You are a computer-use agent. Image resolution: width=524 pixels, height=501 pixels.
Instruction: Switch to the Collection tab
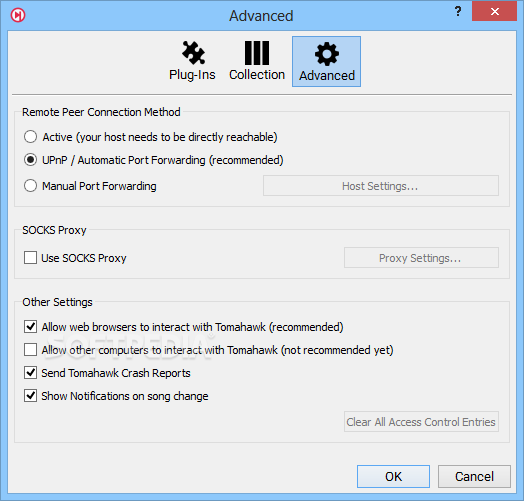257,61
